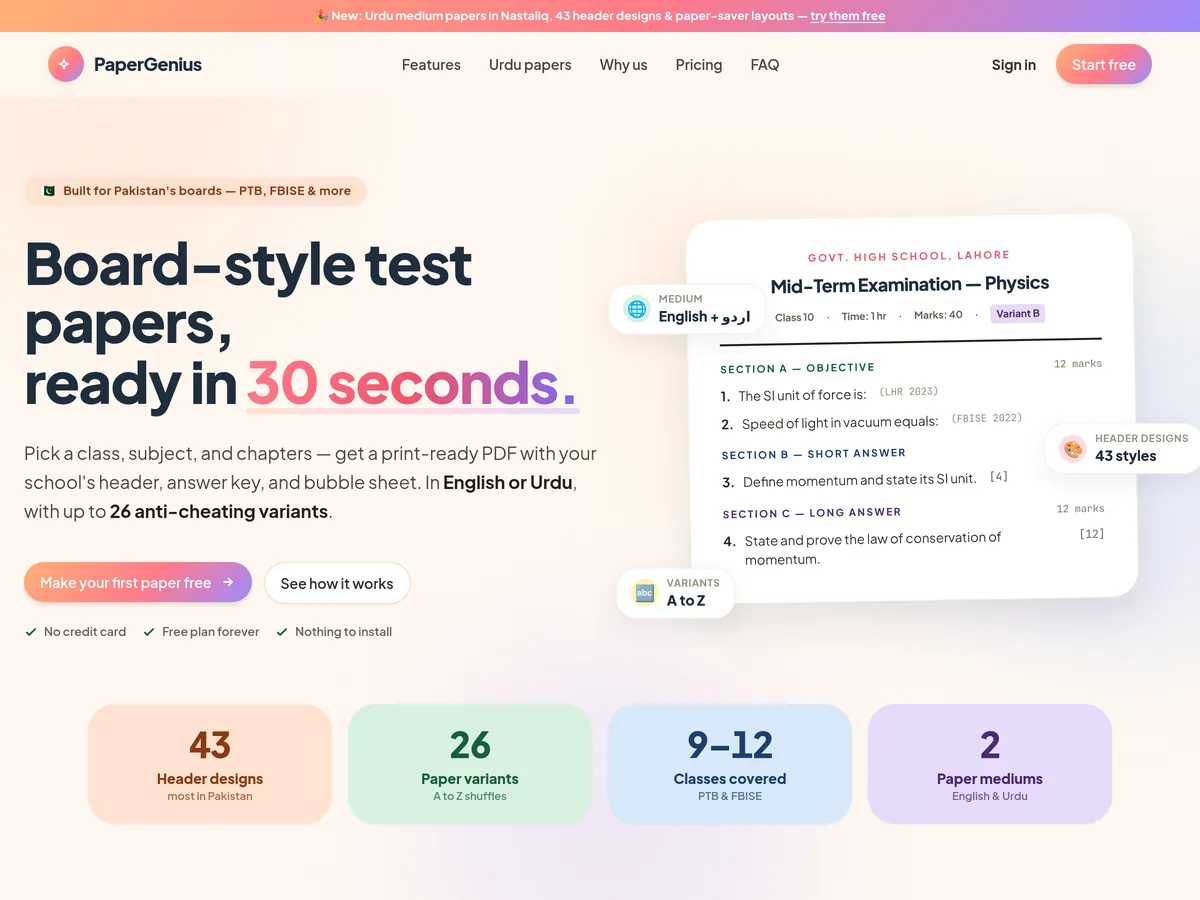Click the 2 Paper mediums stat card

click(990, 764)
